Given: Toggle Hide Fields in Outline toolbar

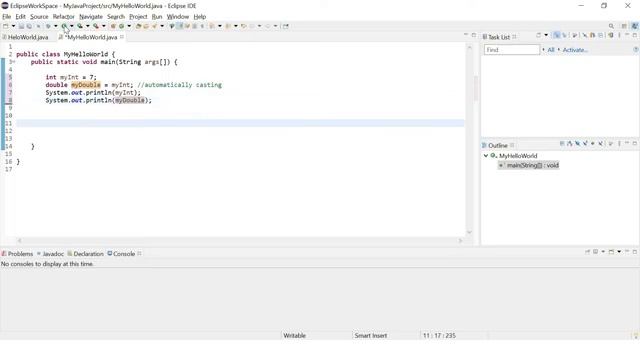Looking at the screenshot, I should click(x=577, y=143).
